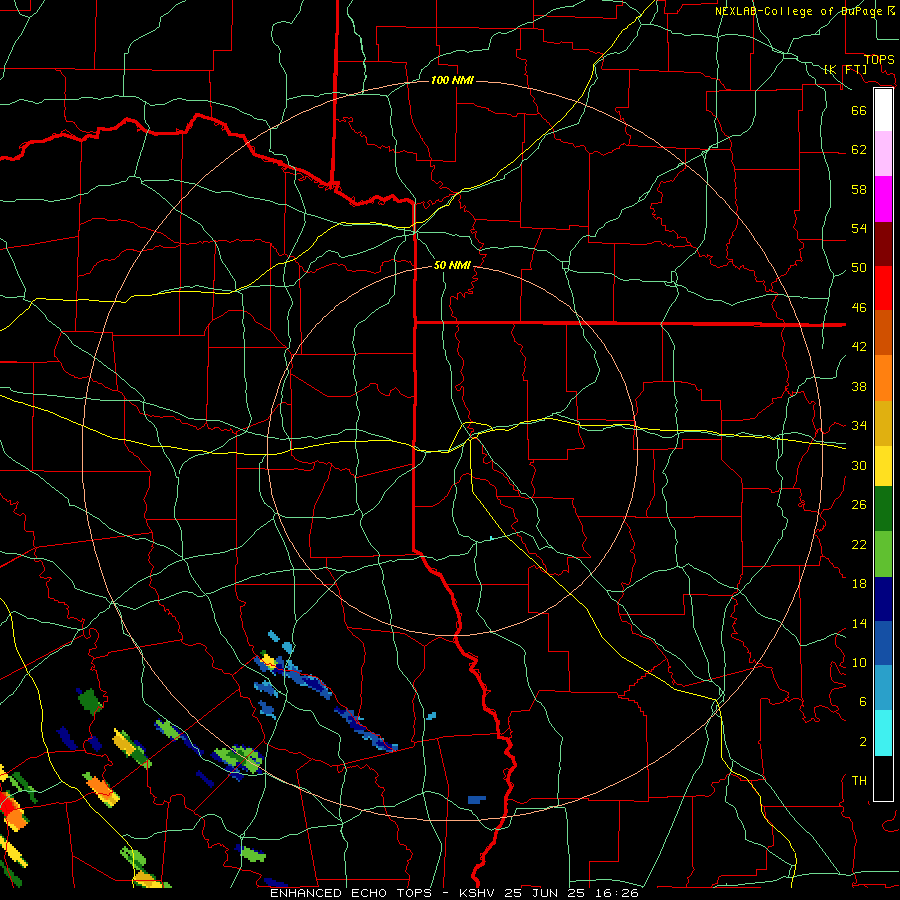Click the legend value 10
Viewport: 900px width, 900px height.
(x=859, y=662)
